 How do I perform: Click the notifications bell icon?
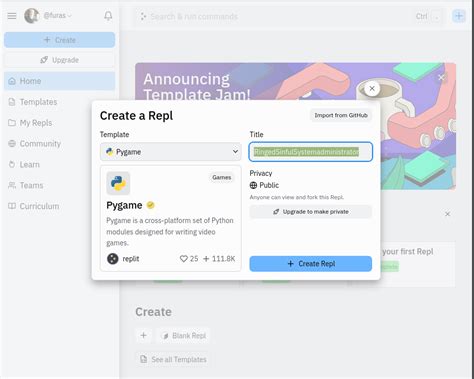pyautogui.click(x=108, y=16)
